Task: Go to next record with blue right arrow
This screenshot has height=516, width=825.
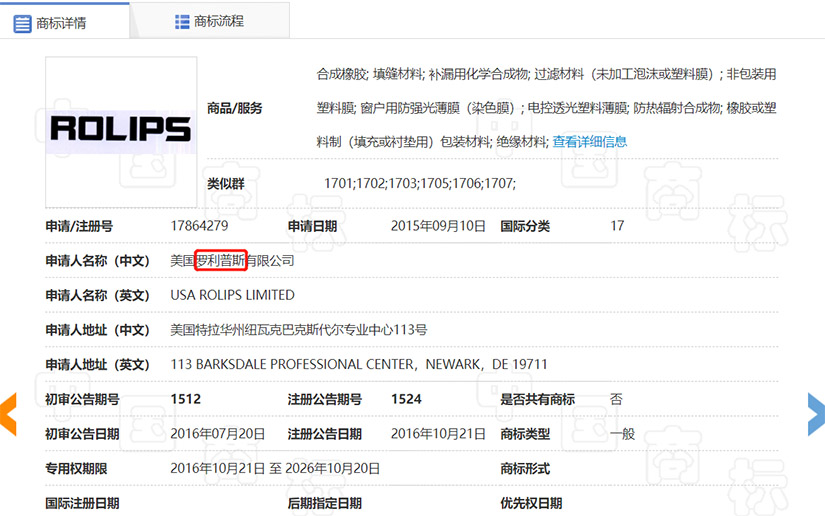Action: coord(816,413)
